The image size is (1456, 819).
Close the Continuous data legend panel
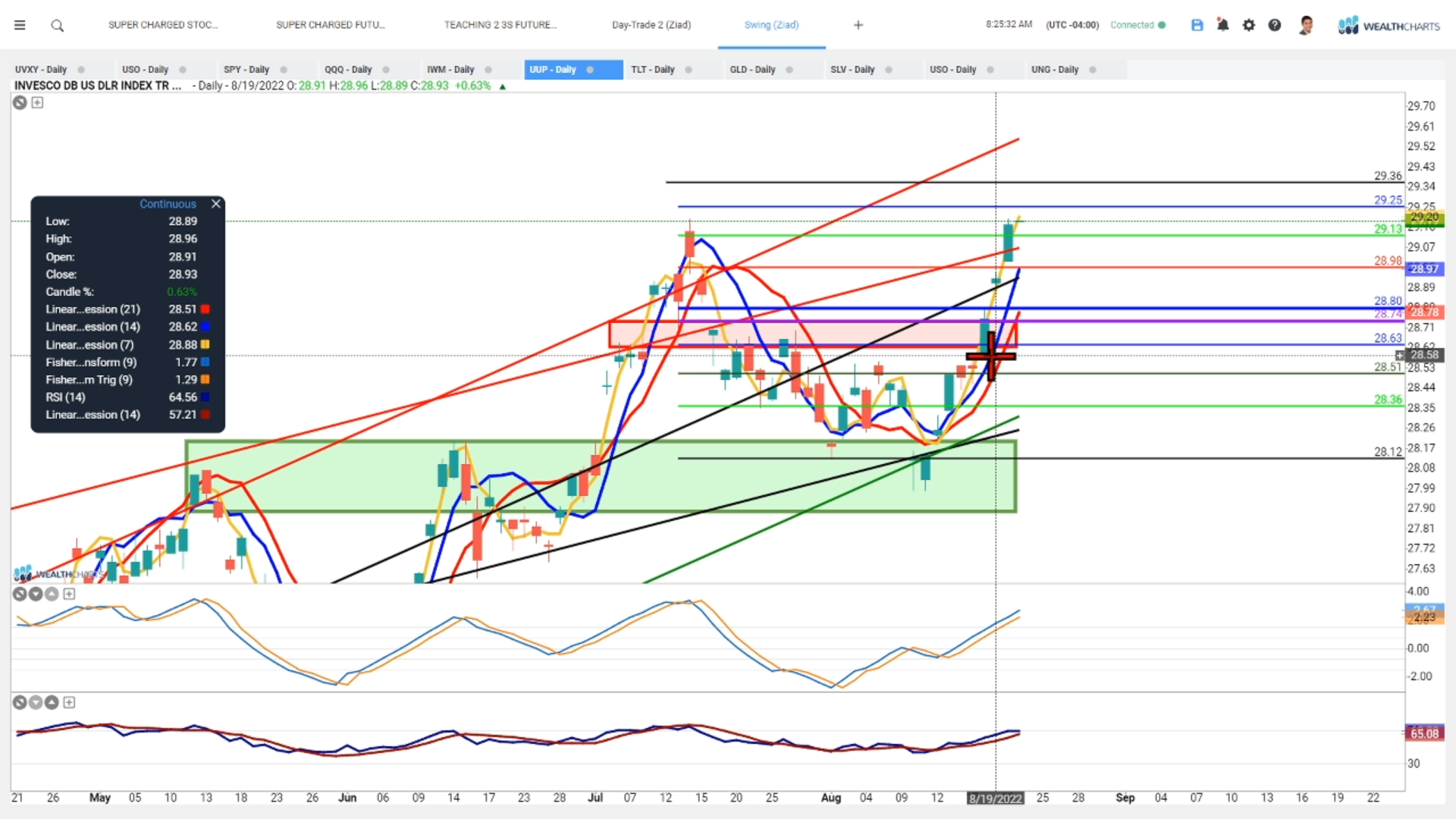(x=216, y=203)
